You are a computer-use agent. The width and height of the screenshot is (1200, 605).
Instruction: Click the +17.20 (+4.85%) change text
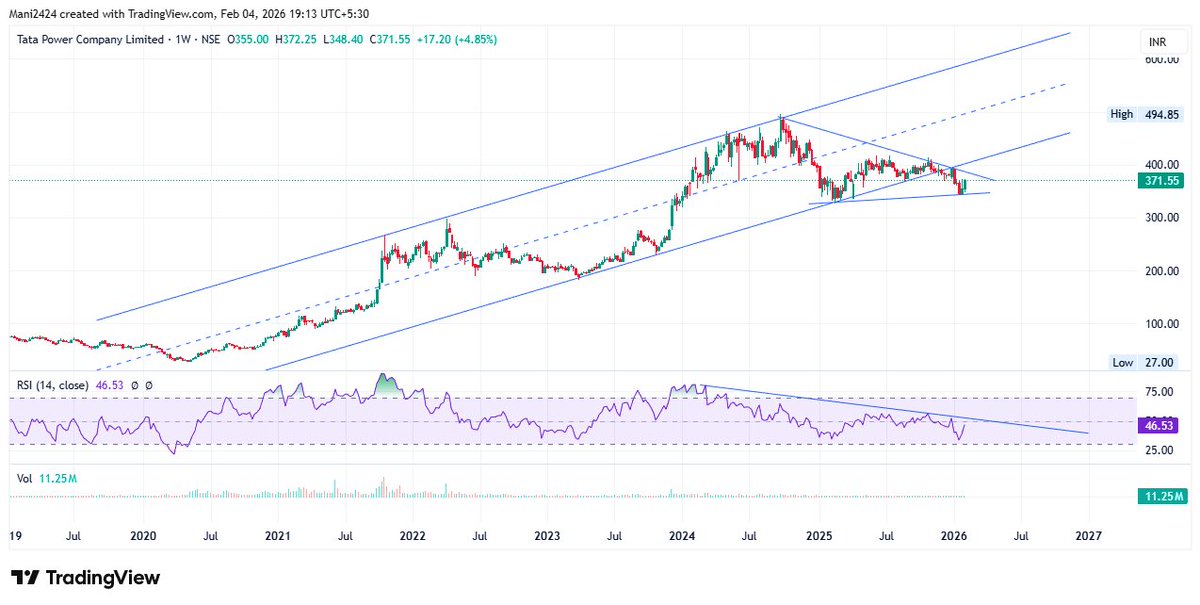click(459, 39)
